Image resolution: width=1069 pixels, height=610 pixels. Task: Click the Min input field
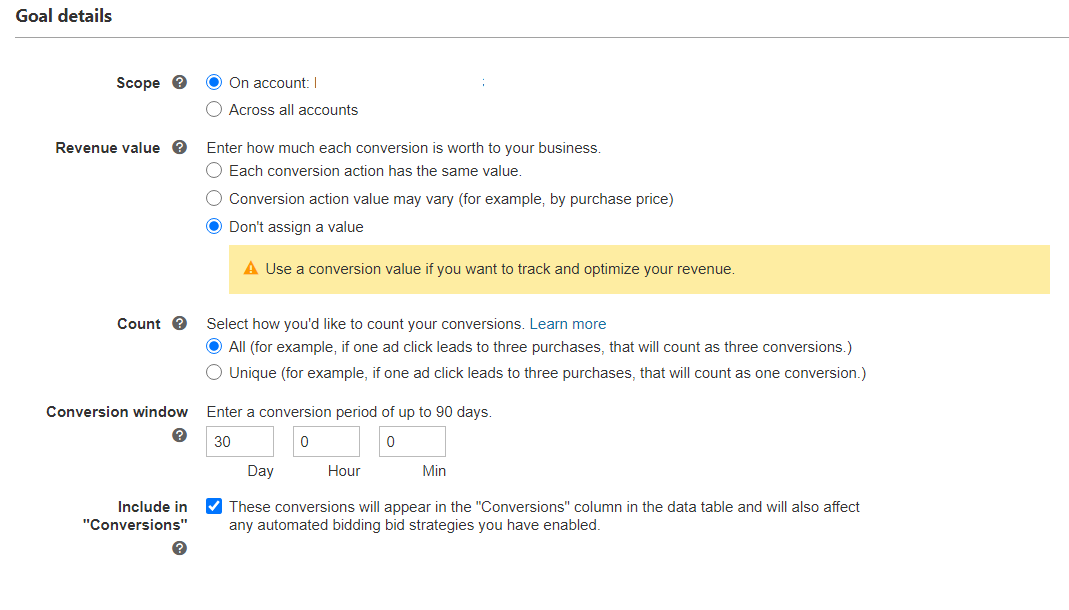[x=411, y=441]
